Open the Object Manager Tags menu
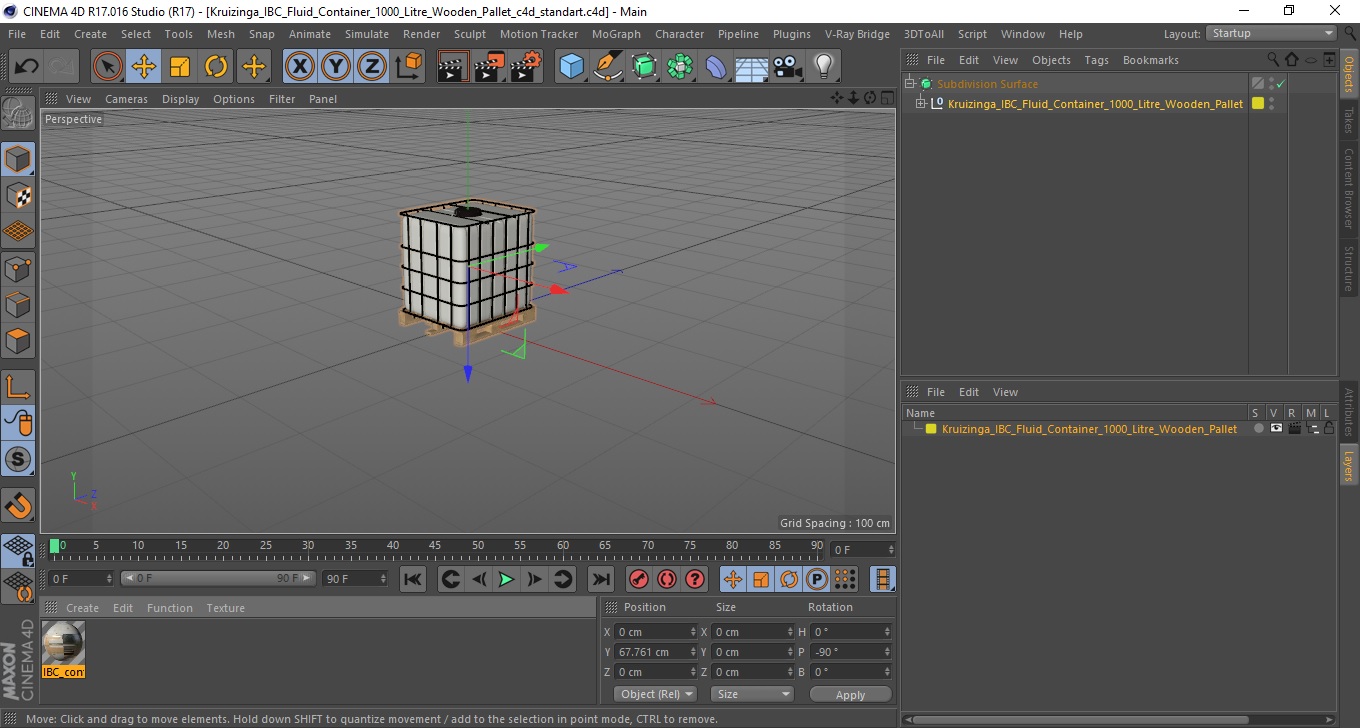The height and width of the screenshot is (728, 1360). tap(1096, 60)
